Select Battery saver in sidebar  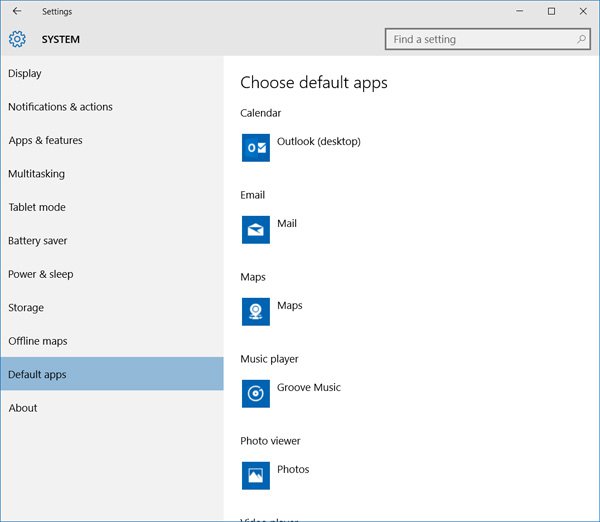tap(37, 241)
